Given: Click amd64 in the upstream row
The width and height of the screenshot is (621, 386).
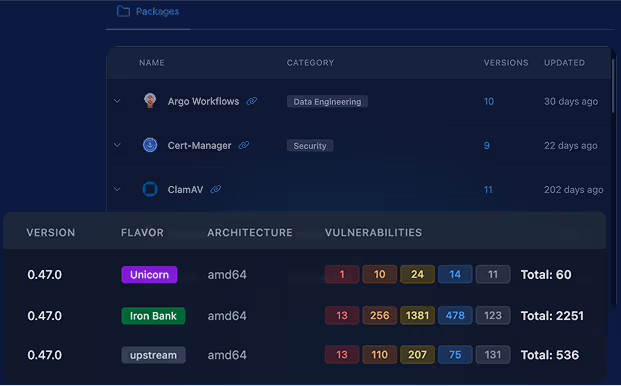Looking at the screenshot, I should point(227,355).
